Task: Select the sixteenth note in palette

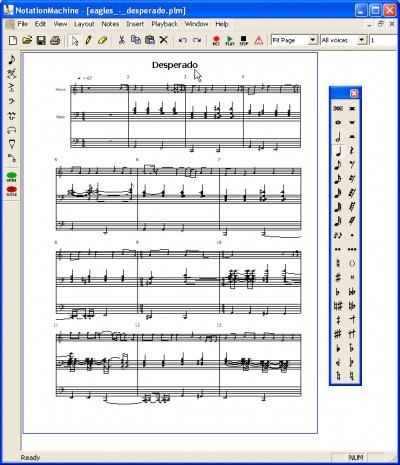Action: pyautogui.click(x=338, y=179)
